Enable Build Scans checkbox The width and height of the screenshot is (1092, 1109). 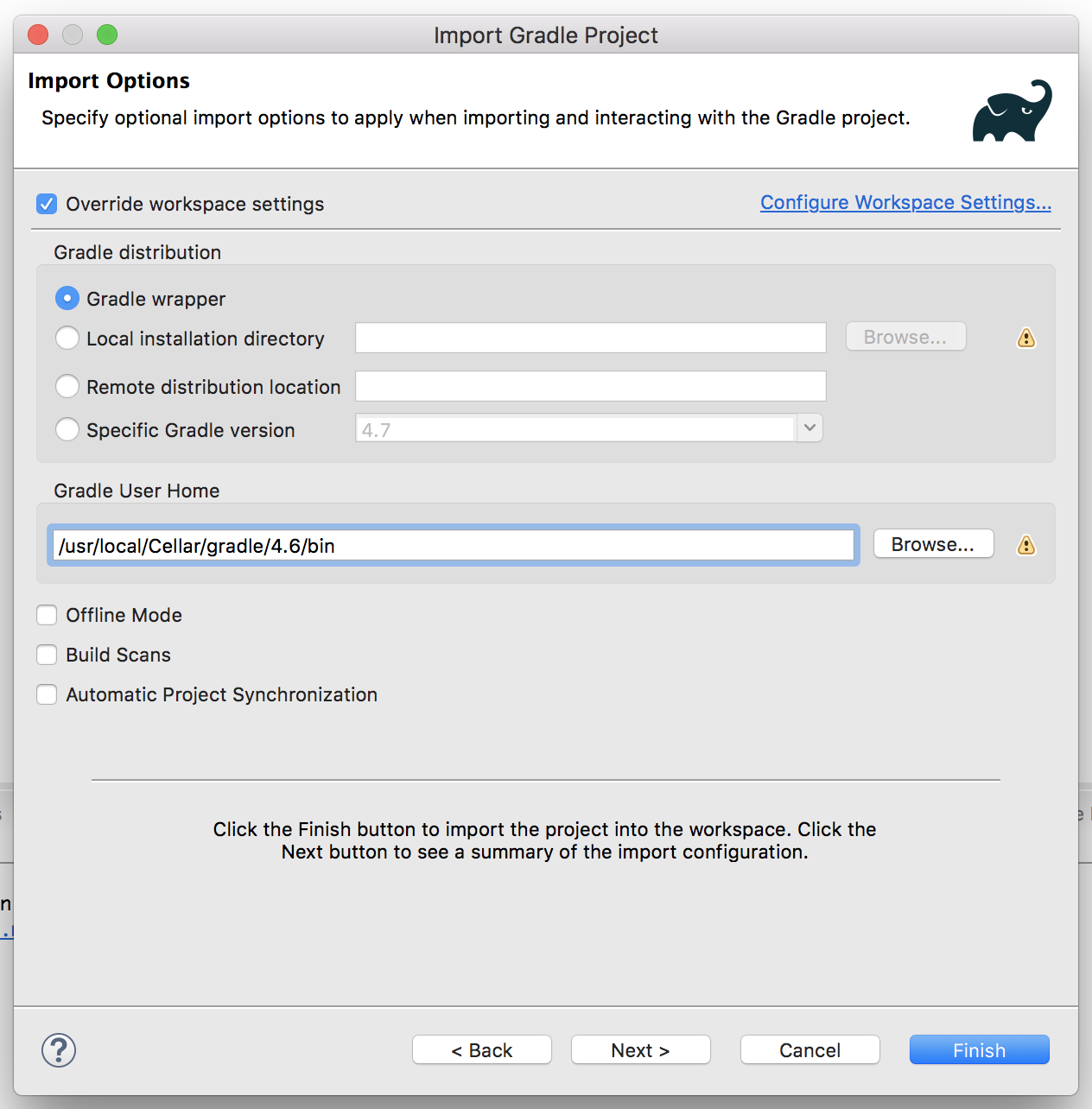[x=47, y=655]
